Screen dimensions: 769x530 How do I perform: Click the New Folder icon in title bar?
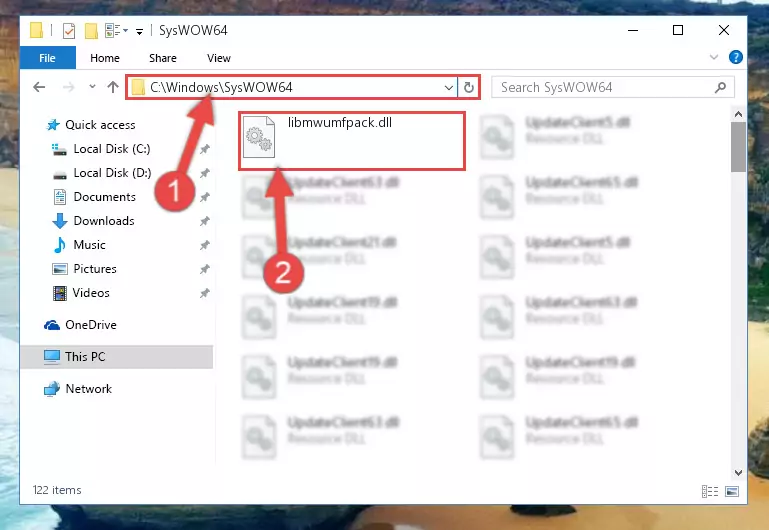[91, 31]
